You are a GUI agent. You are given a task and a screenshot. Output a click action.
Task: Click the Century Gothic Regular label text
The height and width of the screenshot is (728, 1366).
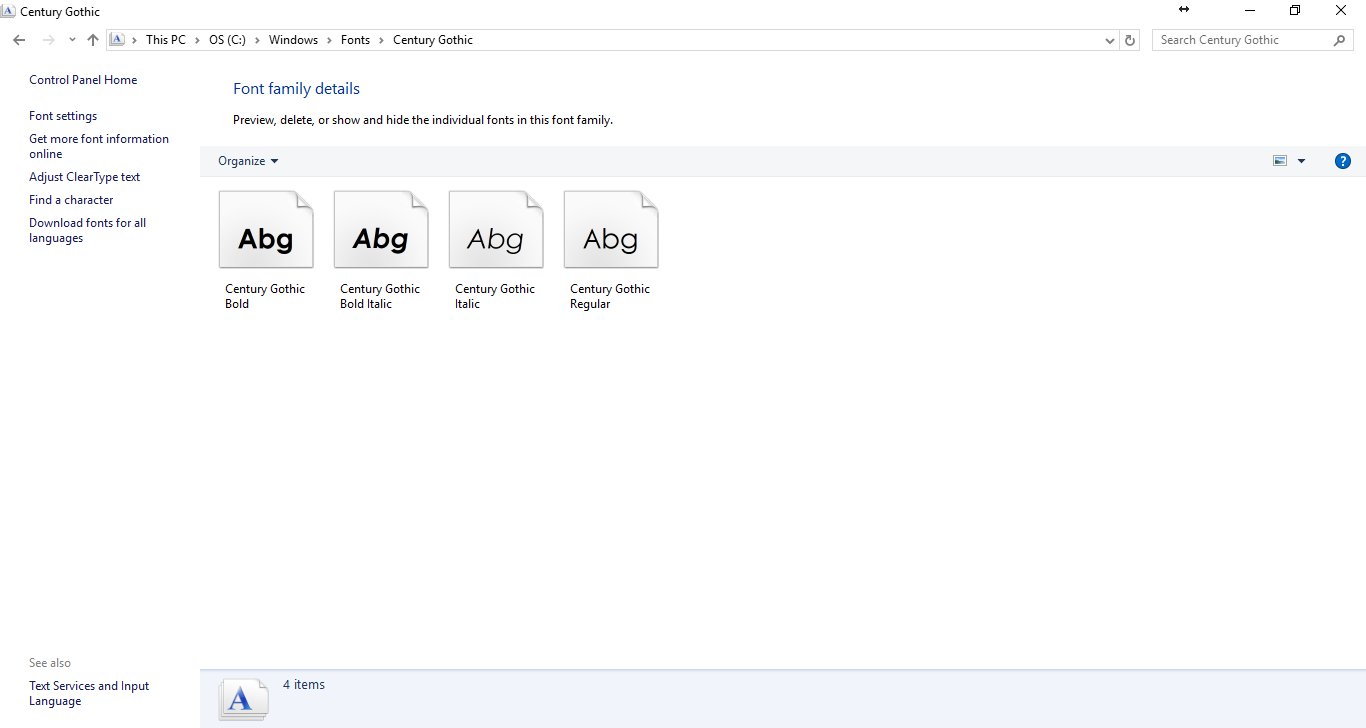coord(610,296)
